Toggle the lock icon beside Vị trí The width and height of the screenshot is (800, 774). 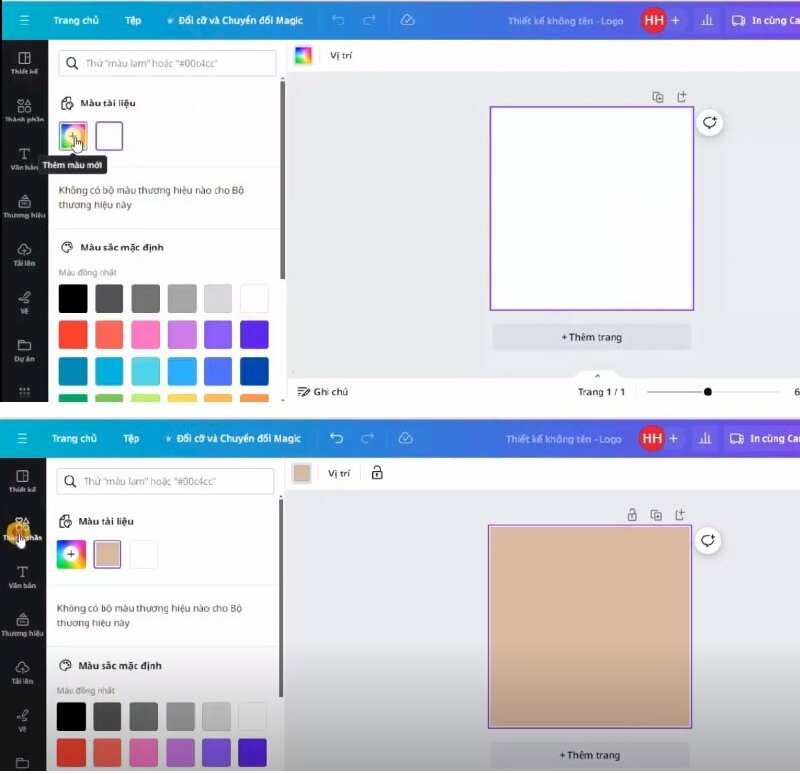pyautogui.click(x=377, y=473)
